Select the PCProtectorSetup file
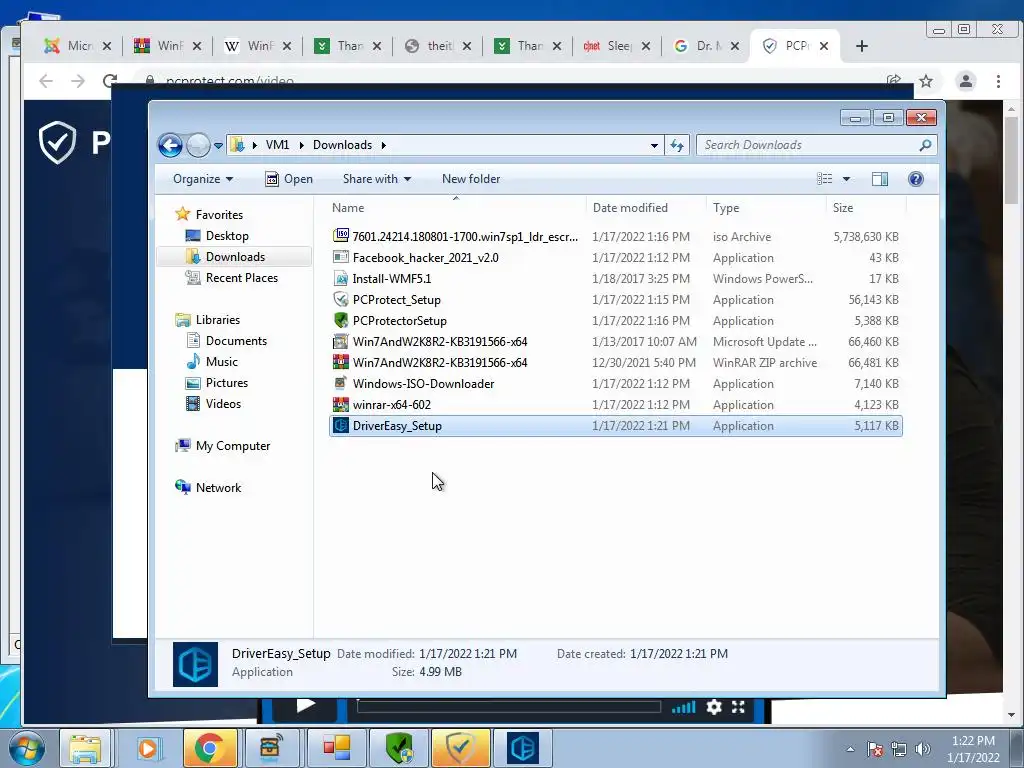The width and height of the screenshot is (1024, 768). 616,321
